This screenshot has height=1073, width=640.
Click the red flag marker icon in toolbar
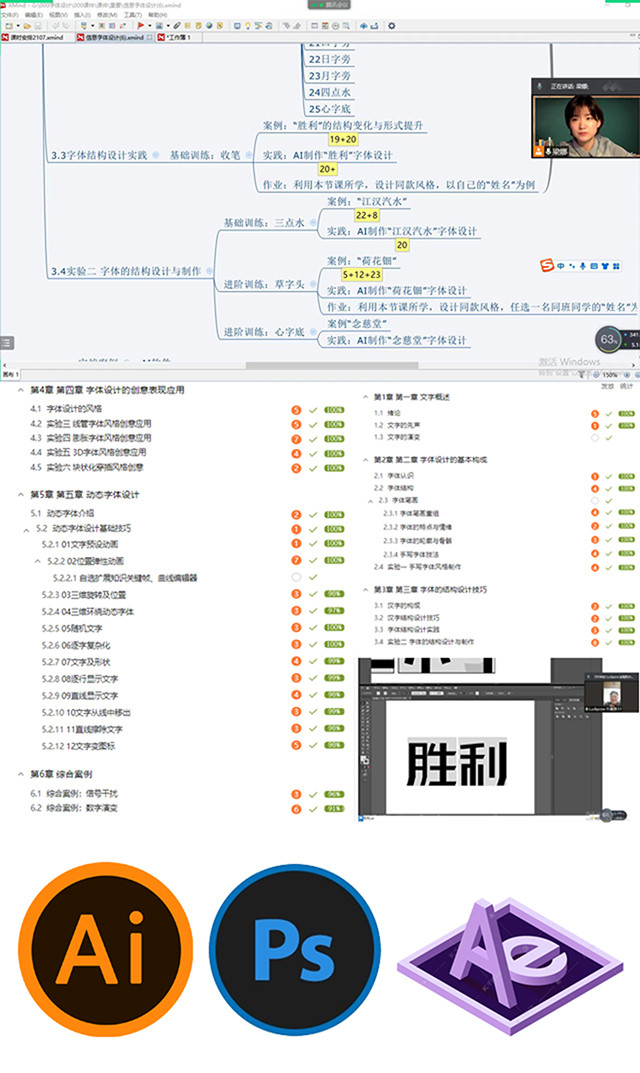[140, 26]
